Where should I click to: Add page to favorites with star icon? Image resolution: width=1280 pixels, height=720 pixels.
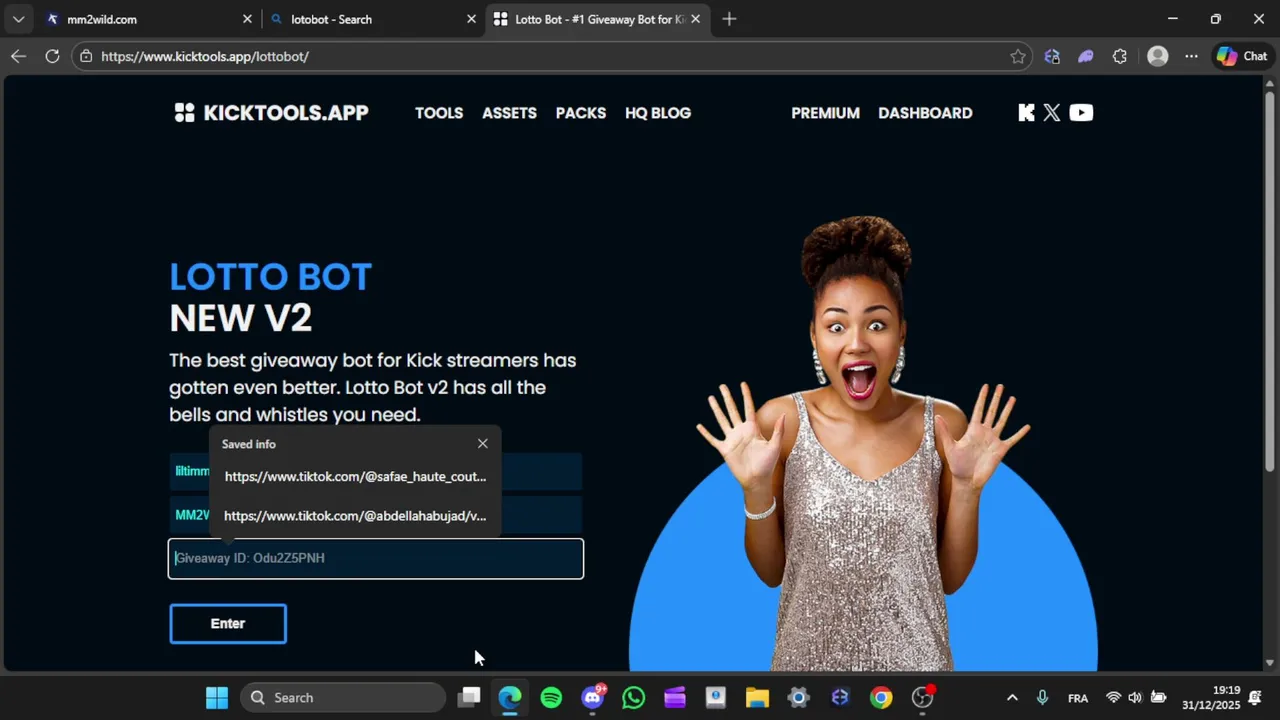coord(1018,56)
